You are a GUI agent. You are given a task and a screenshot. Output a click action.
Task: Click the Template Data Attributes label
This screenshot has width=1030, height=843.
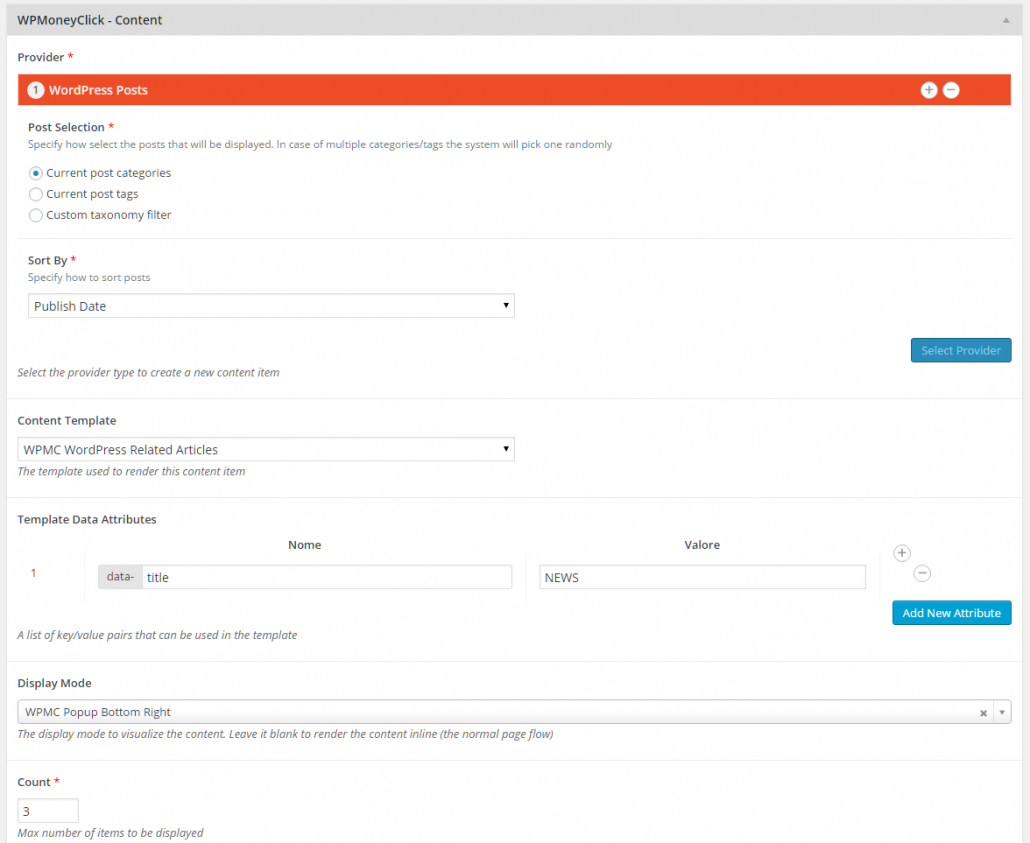pyautogui.click(x=87, y=520)
